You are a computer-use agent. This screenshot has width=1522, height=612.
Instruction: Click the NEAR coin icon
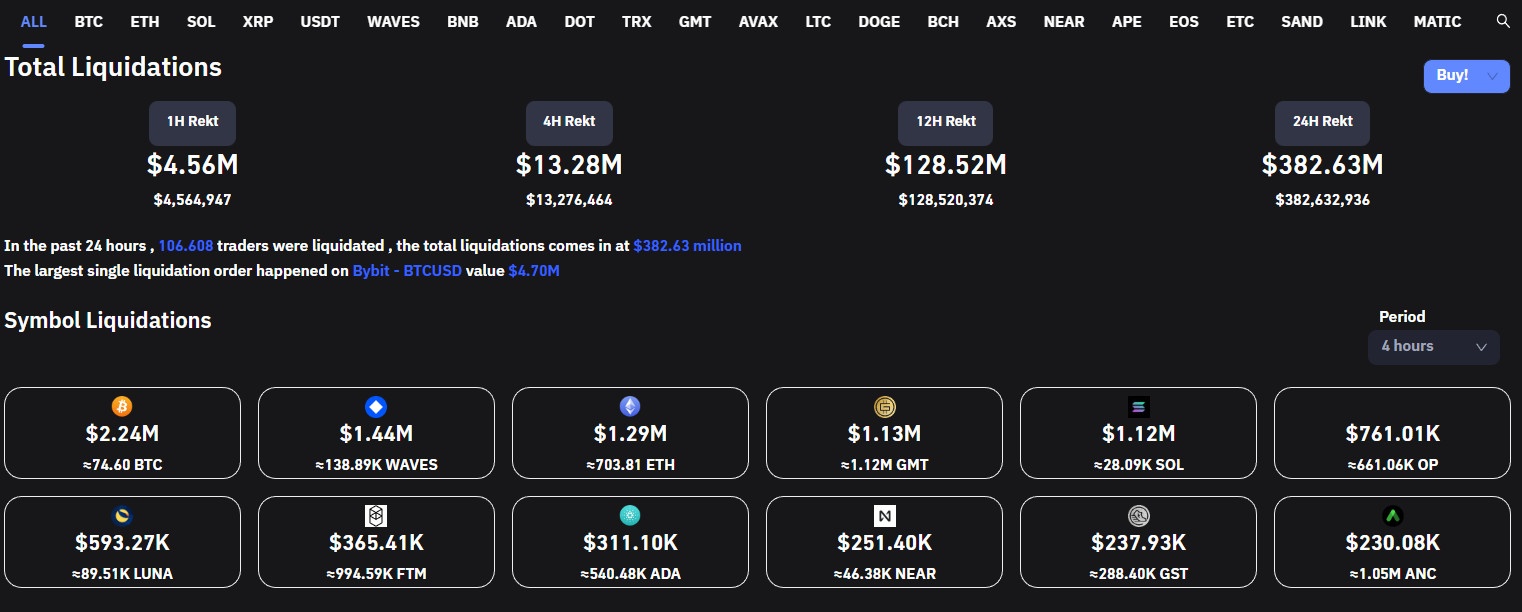click(x=884, y=516)
